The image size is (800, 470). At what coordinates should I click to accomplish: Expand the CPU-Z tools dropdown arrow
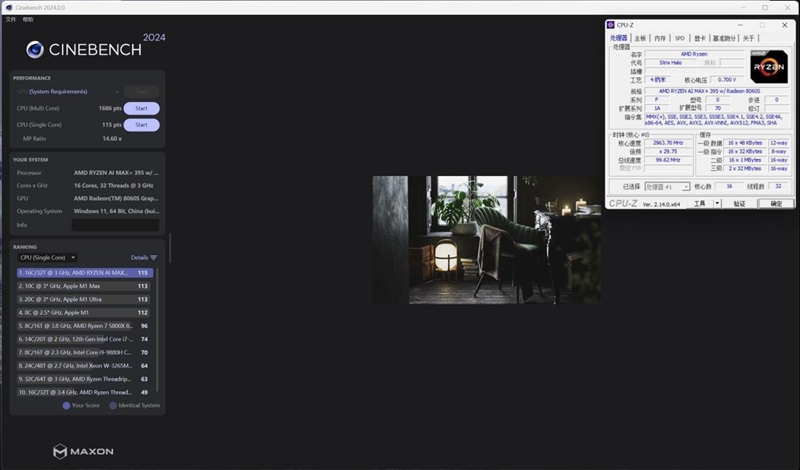click(x=715, y=203)
